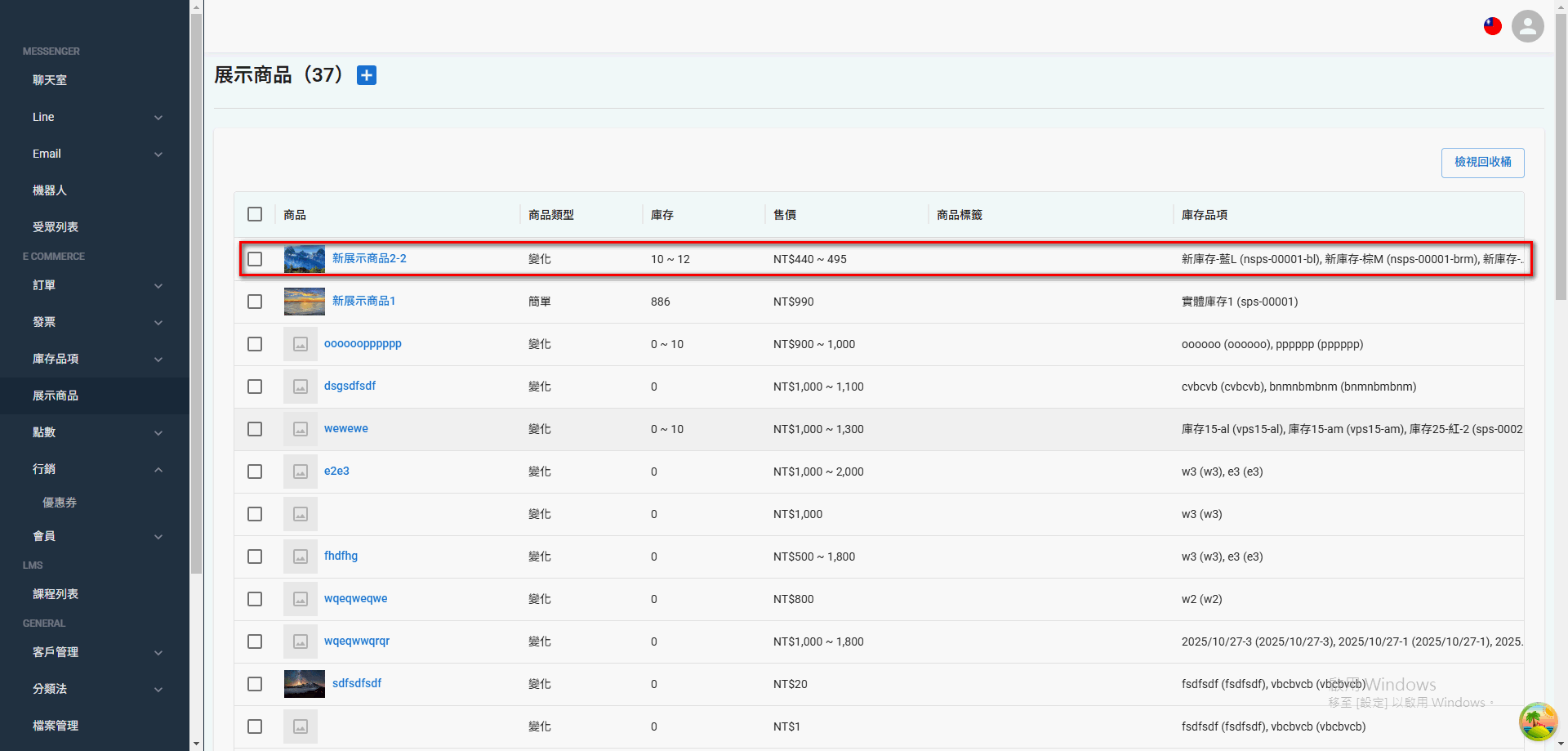Click the placeholder image icon for wqeqwwqrqr
The height and width of the screenshot is (751, 1568).
(301, 641)
